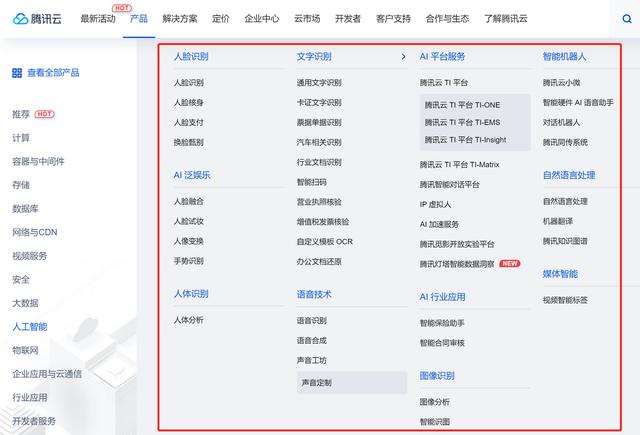Select 行业应用 in sidebar
This screenshot has width=640, height=435.
coord(30,397)
